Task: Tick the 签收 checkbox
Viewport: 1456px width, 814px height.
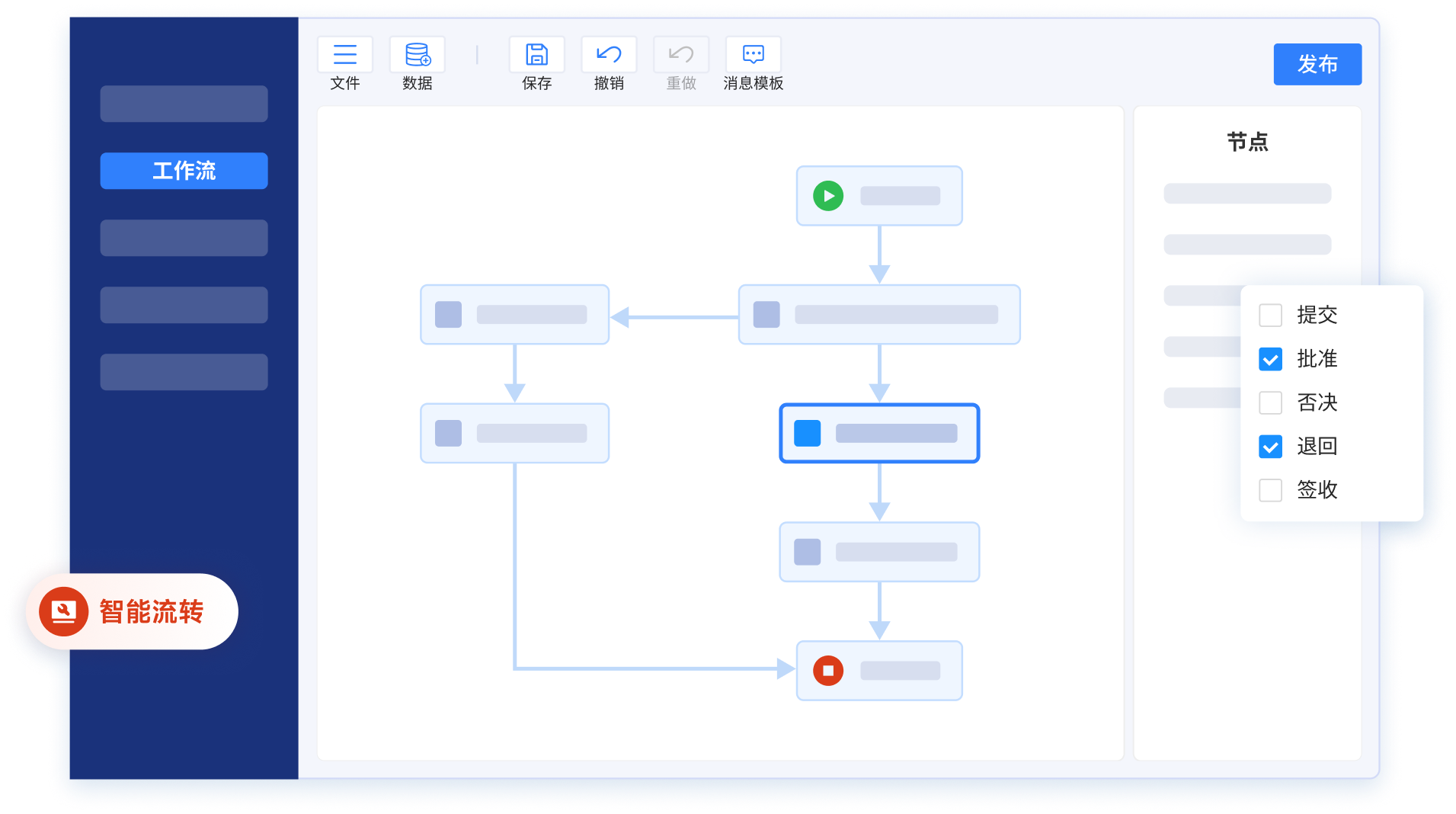Action: click(x=1270, y=490)
